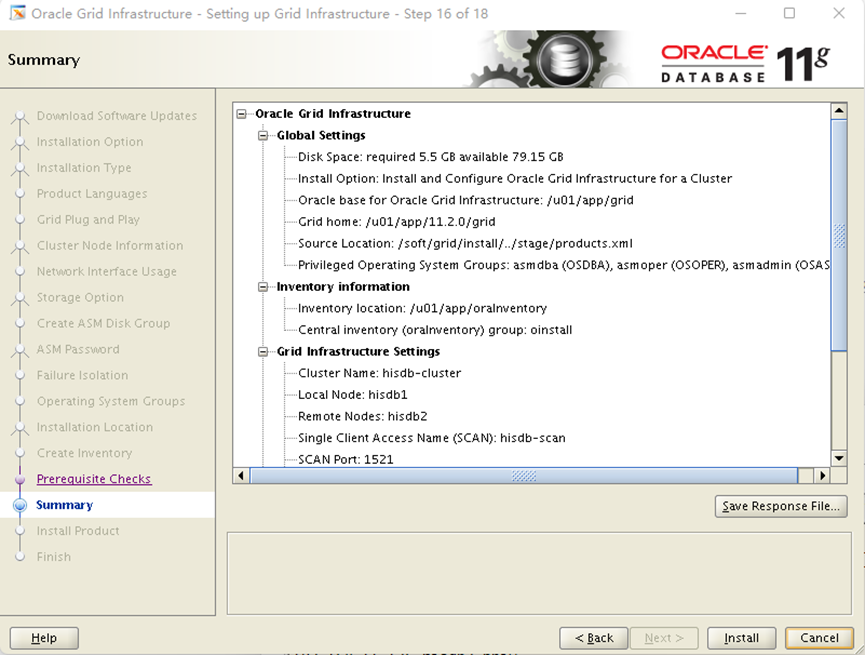Click the Oracle installer title bar icon
865x655 pixels.
point(17,13)
